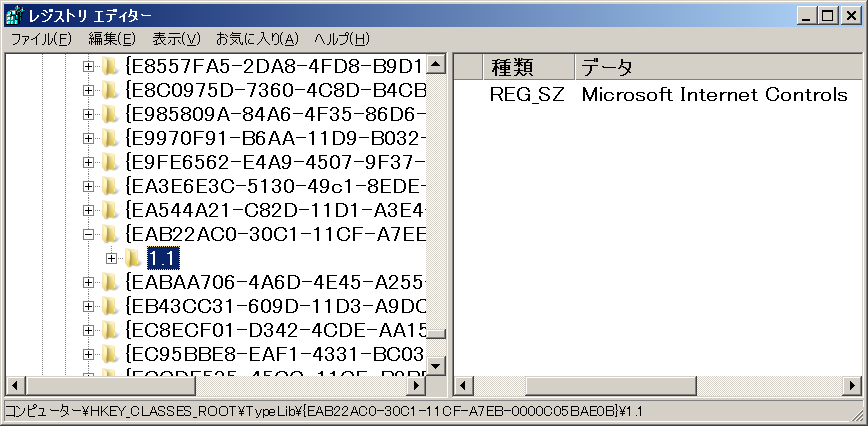Click folder icon of {E9FE6562-E4A9 key
868x426 pixels.
(110, 162)
